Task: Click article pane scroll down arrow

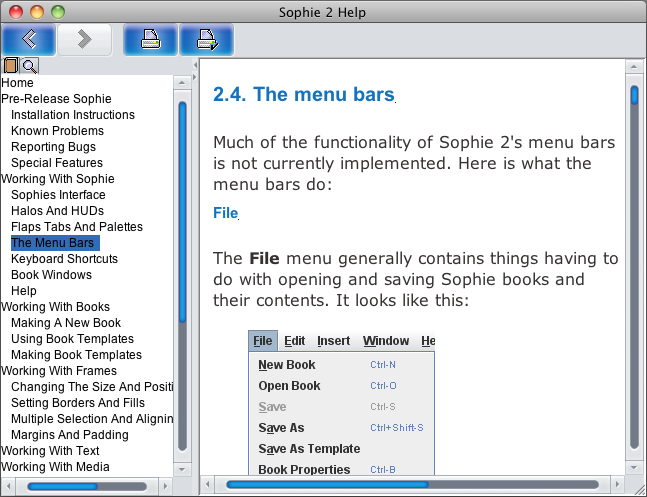Action: tap(634, 468)
